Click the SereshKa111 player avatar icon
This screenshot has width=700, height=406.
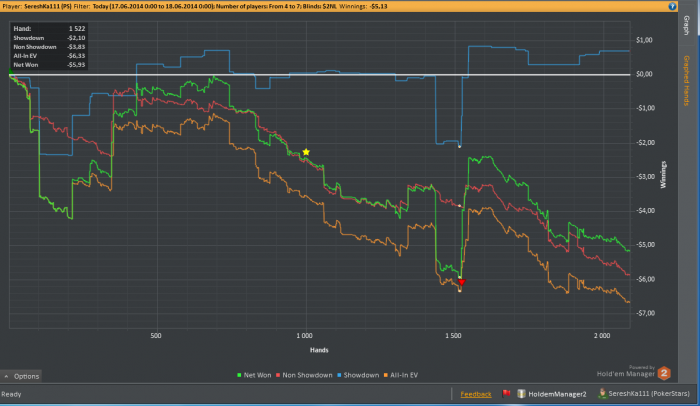coord(602,393)
